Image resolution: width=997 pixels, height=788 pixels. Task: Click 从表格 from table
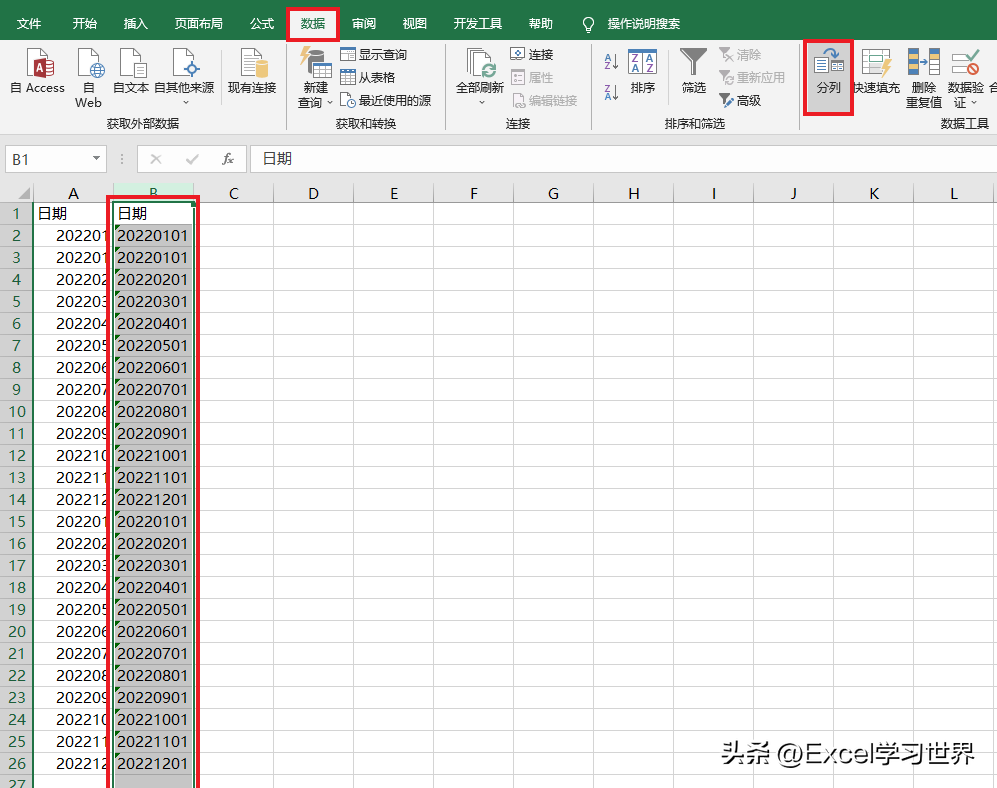368,78
